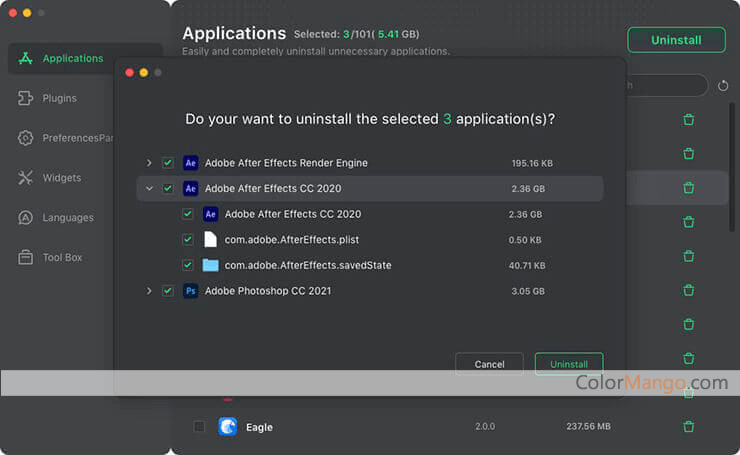This screenshot has height=455, width=740.
Task: Confirm with the dialog's Uninstall button
Action: 568,364
